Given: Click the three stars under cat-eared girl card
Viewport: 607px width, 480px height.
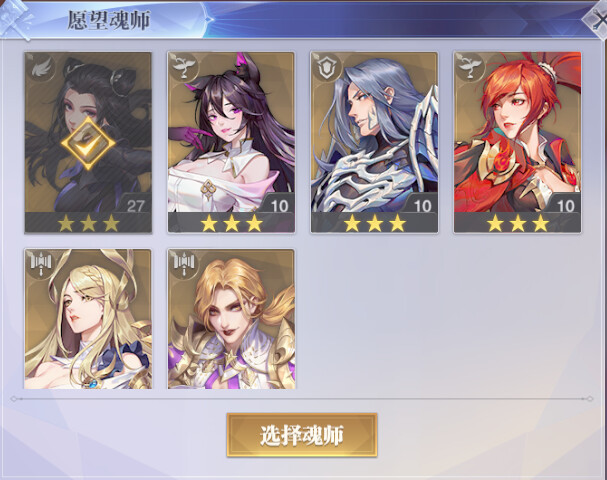Looking at the screenshot, I should (231, 223).
